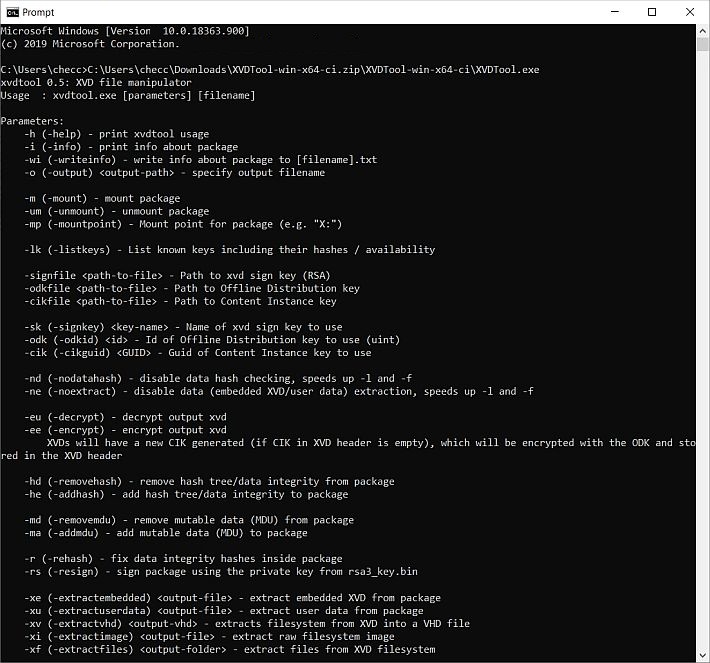710x663 pixels.
Task: Click the '-odk (-odkid) <id>' line
Action: tap(212, 340)
